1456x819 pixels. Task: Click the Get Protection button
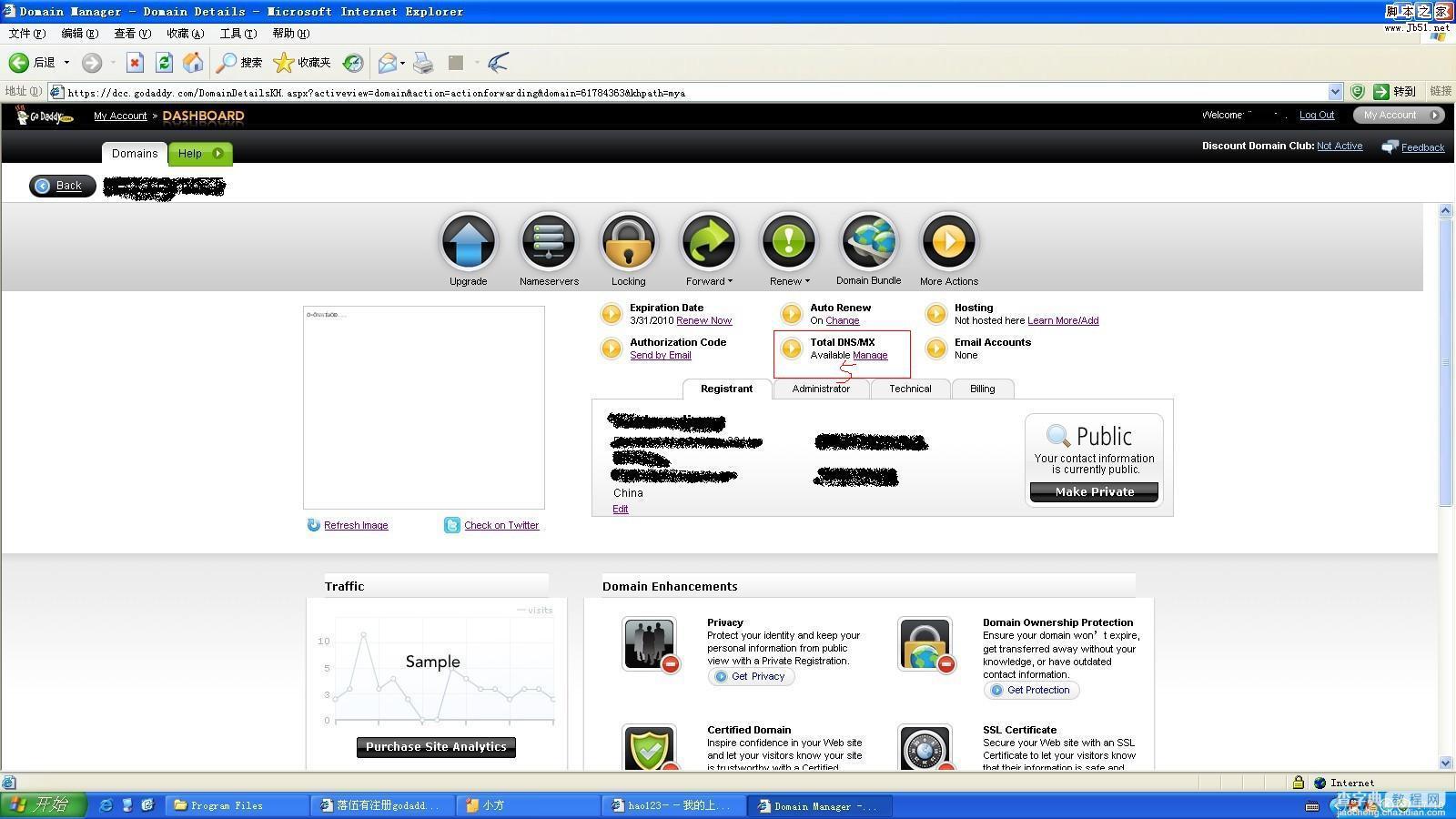(1031, 690)
